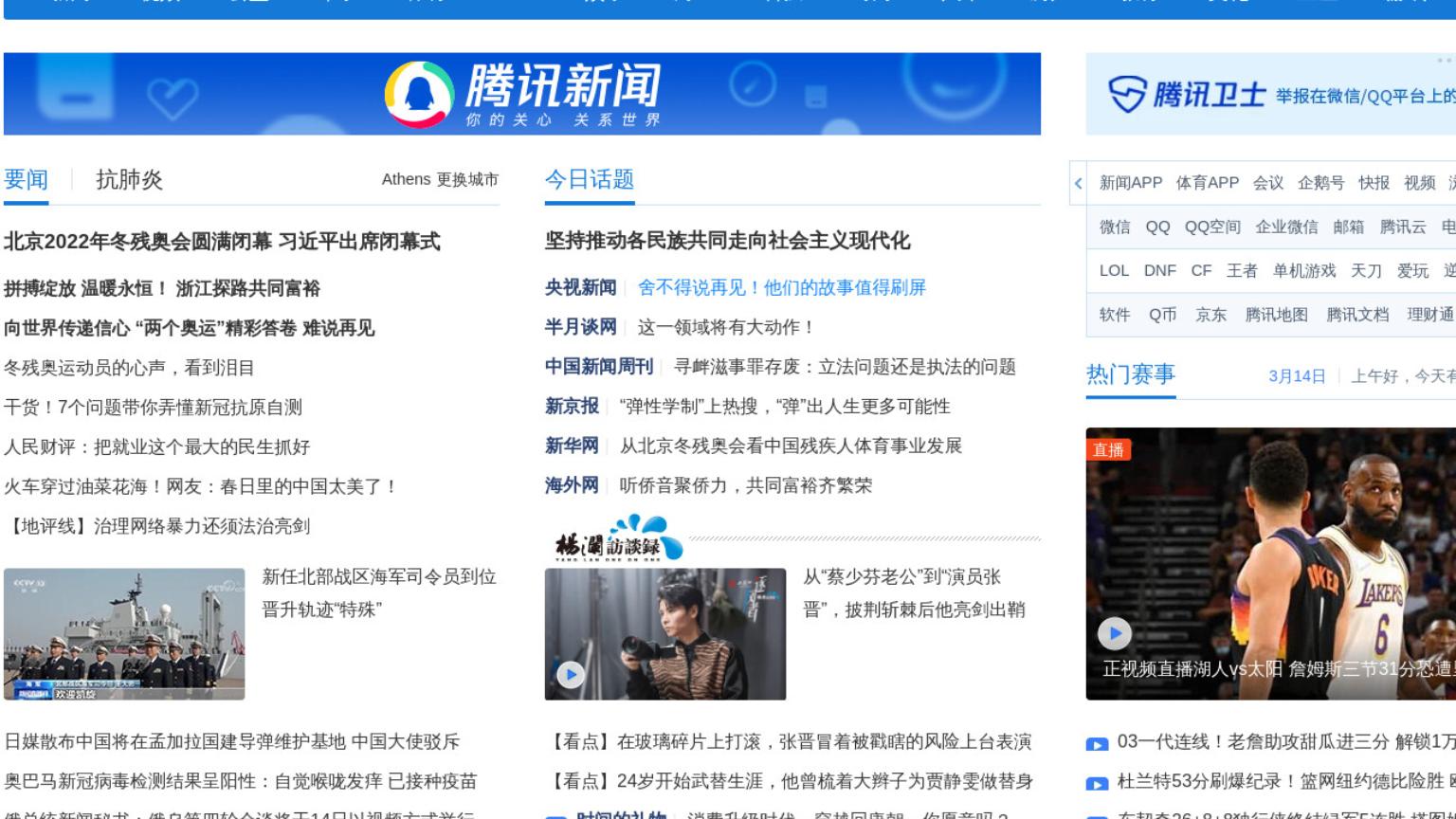Screen dimensions: 1456x819
Task: Open the Zhang Jin interview thumbnail
Action: click(x=665, y=634)
